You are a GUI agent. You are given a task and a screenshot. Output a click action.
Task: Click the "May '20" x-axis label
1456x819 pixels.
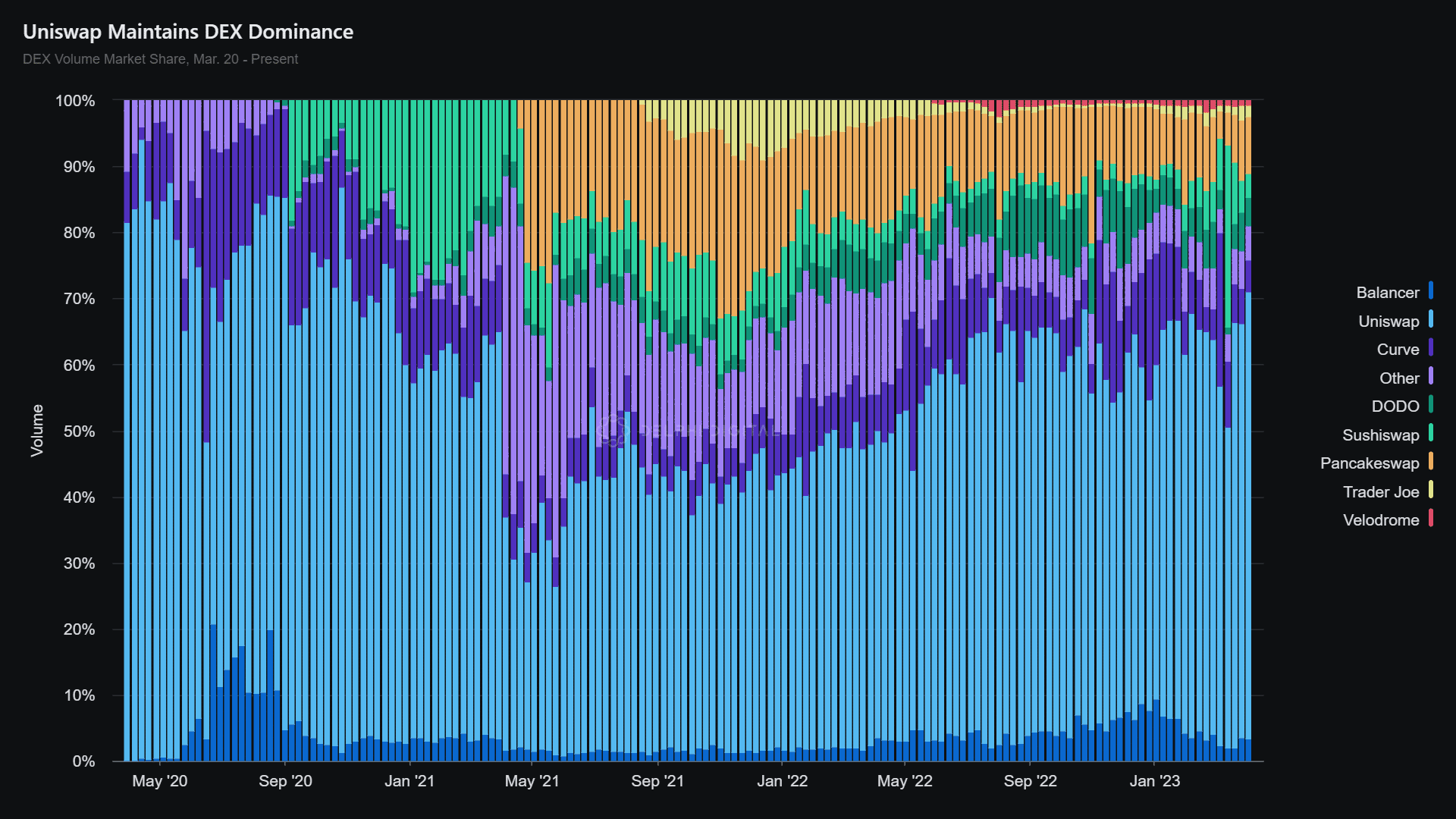coord(159,781)
